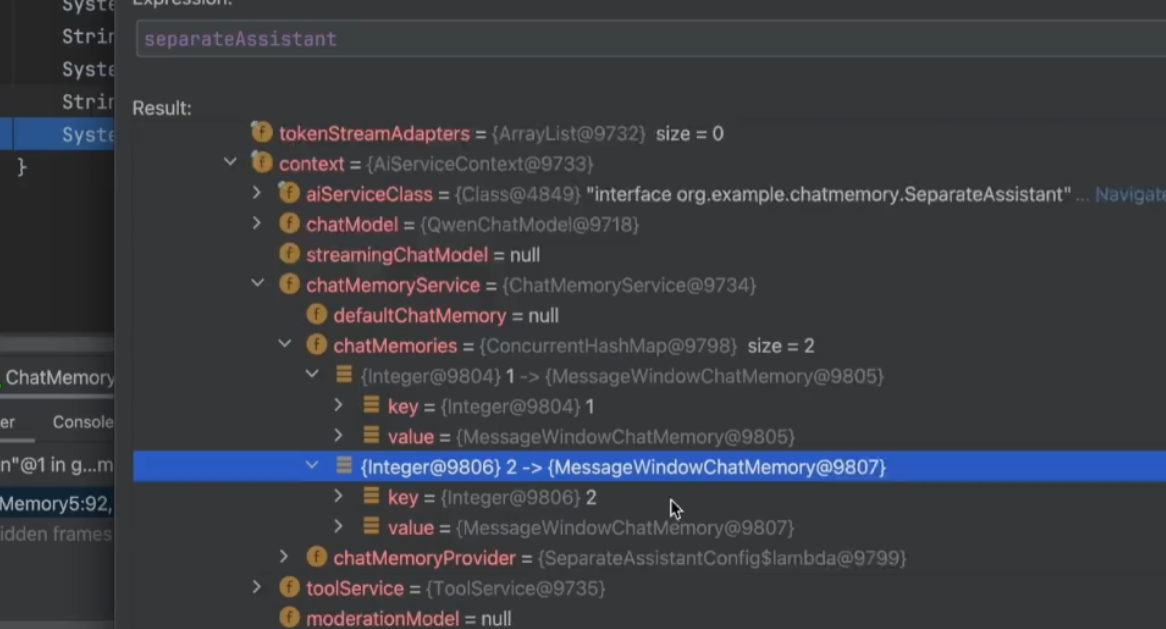
Task: Select the defaultChatMemory = null row
Action: 446,316
